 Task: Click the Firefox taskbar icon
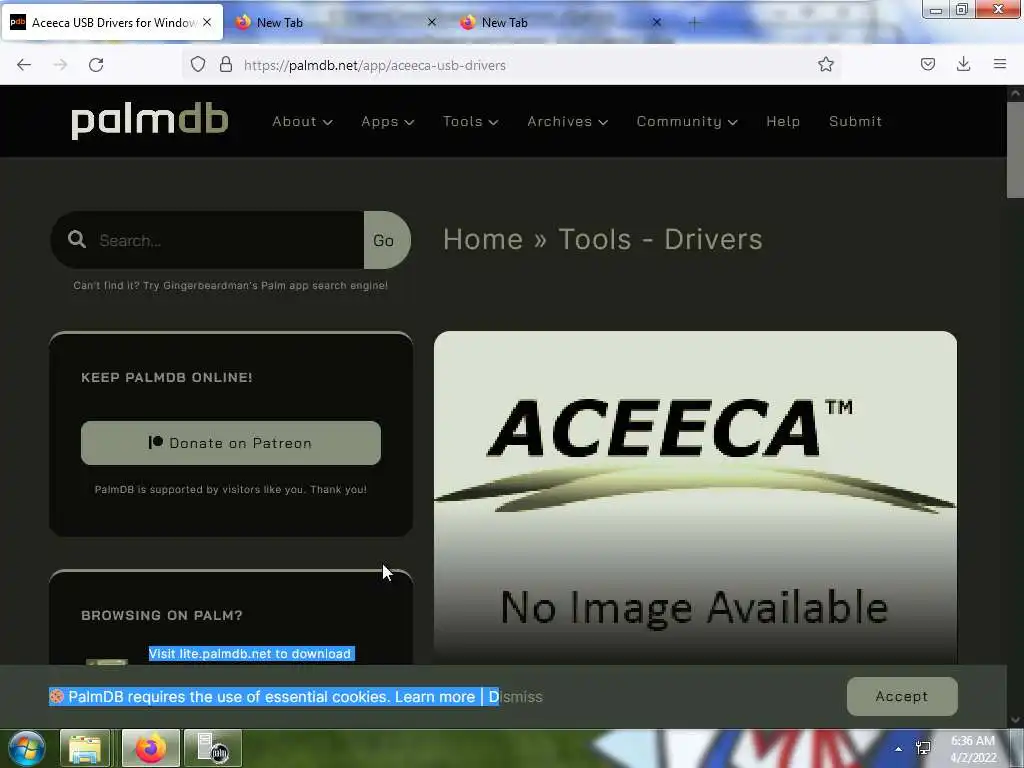pyautogui.click(x=150, y=748)
